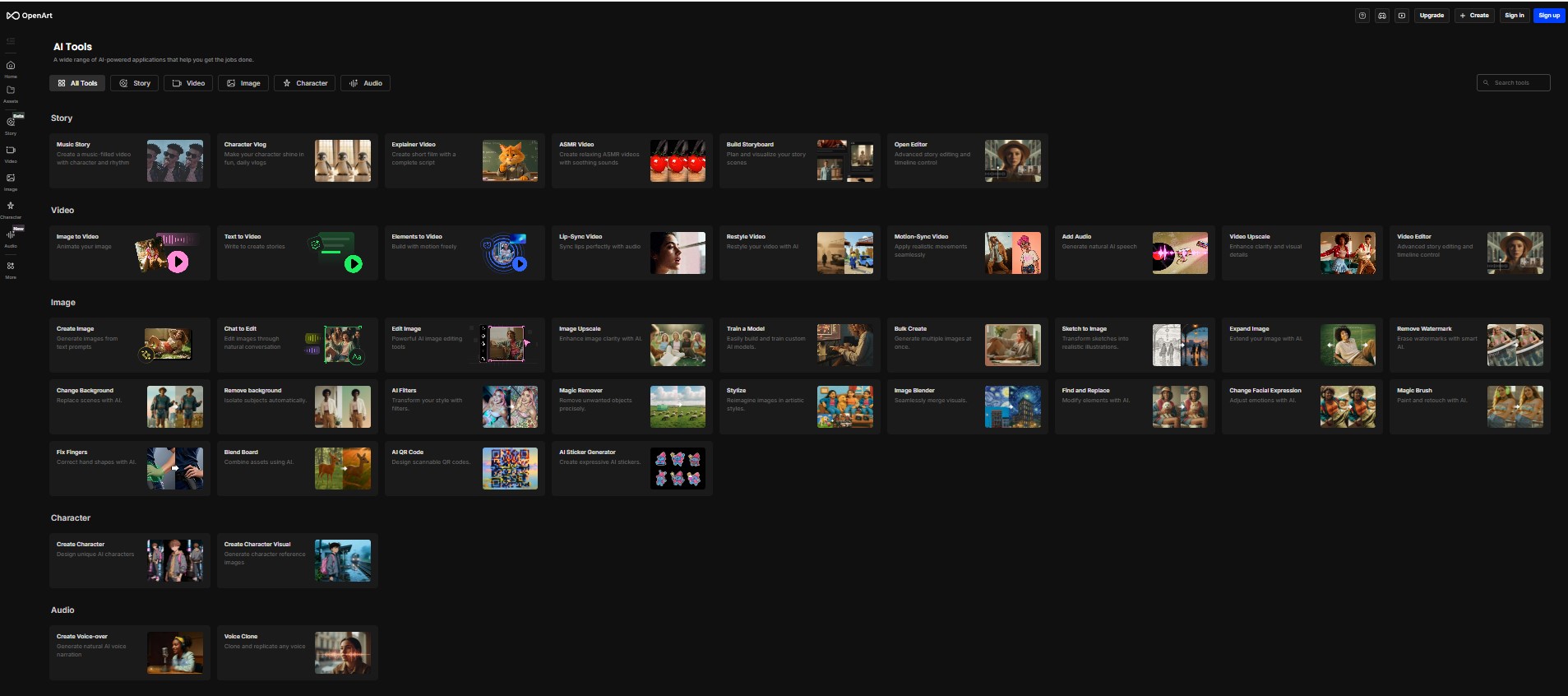Click the Discord icon in header
1568x696 pixels.
point(1382,16)
